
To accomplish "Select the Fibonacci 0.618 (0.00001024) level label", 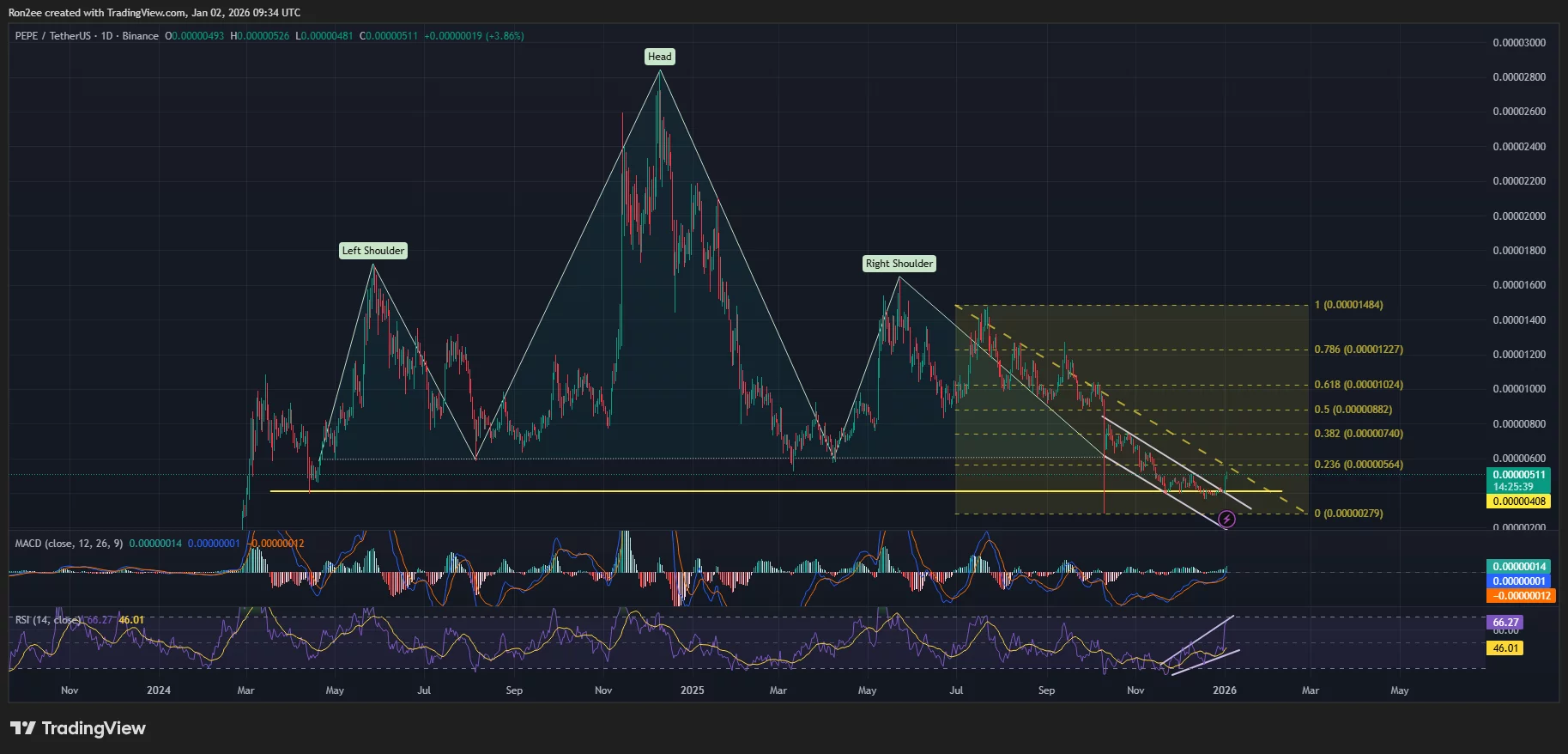I will click(1359, 385).
